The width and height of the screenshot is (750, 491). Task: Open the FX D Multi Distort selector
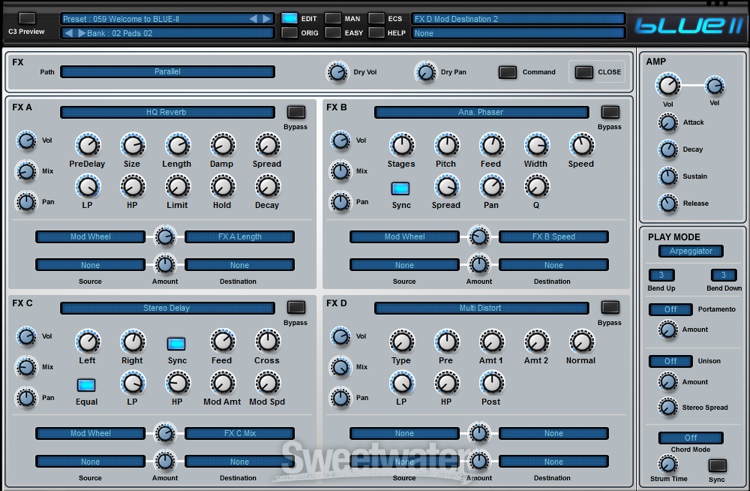click(481, 308)
